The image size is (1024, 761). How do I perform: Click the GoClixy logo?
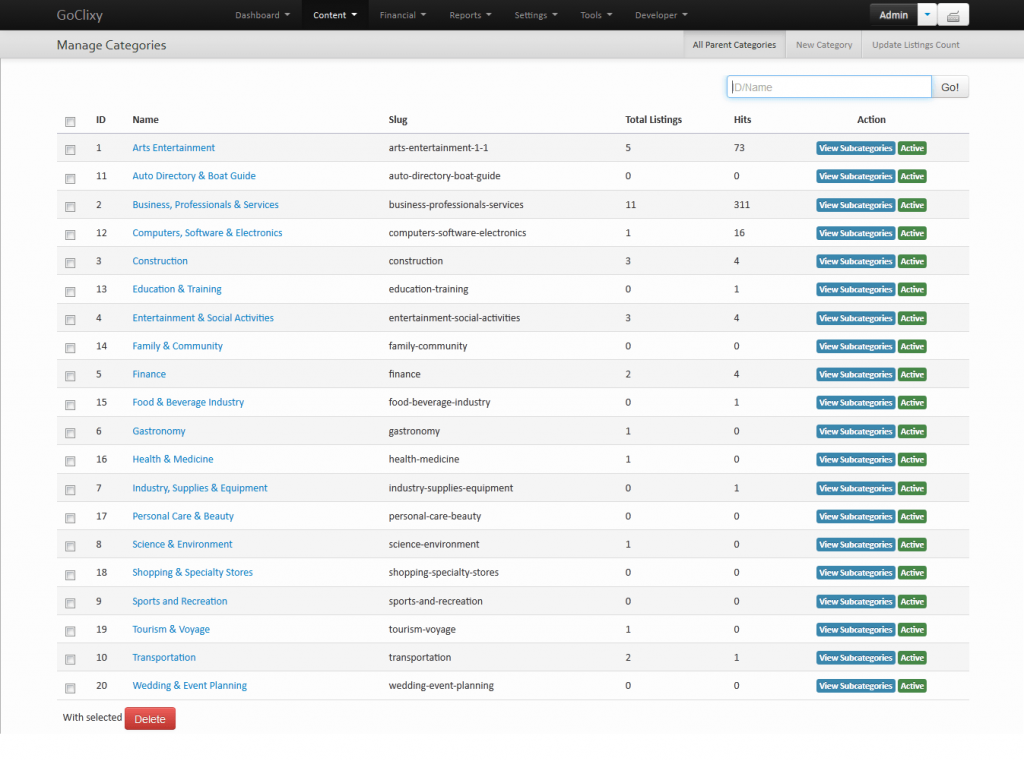pyautogui.click(x=80, y=15)
